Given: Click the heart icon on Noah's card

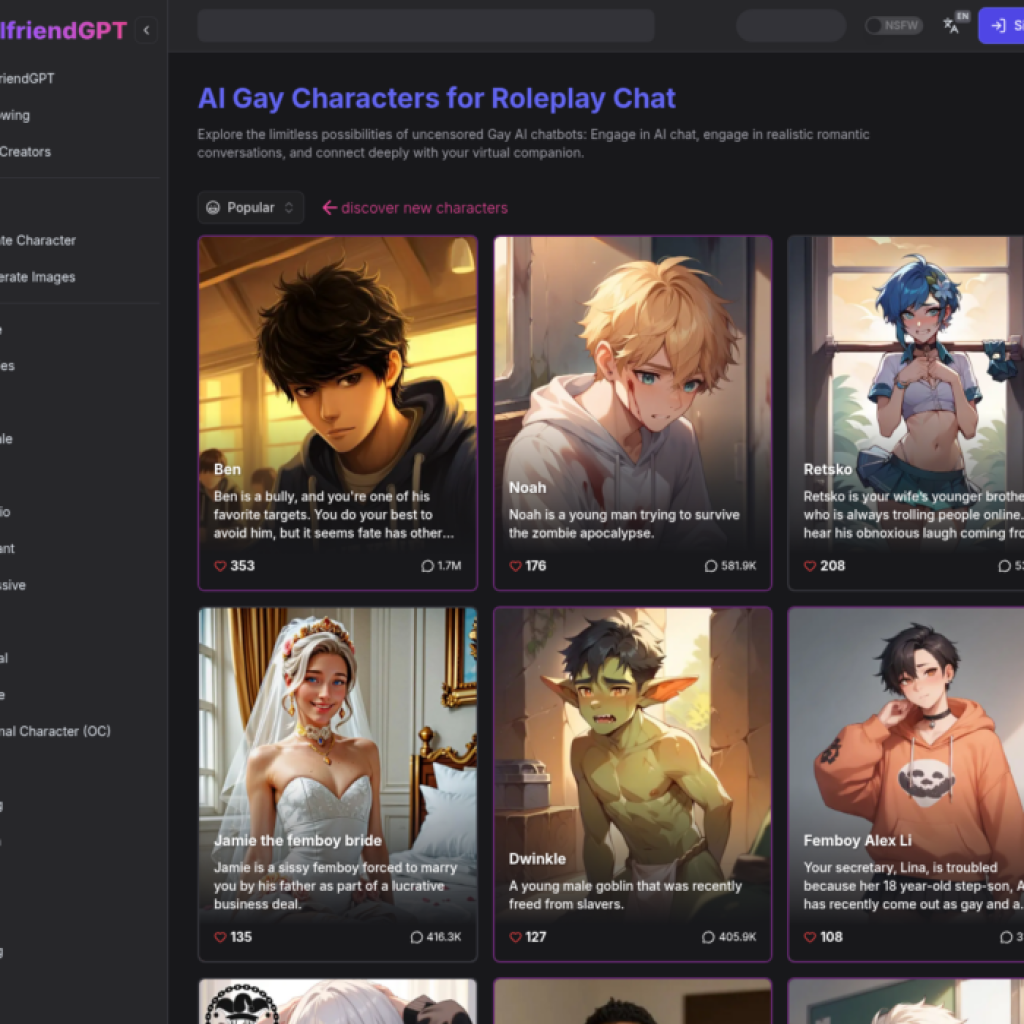Looking at the screenshot, I should [x=516, y=566].
